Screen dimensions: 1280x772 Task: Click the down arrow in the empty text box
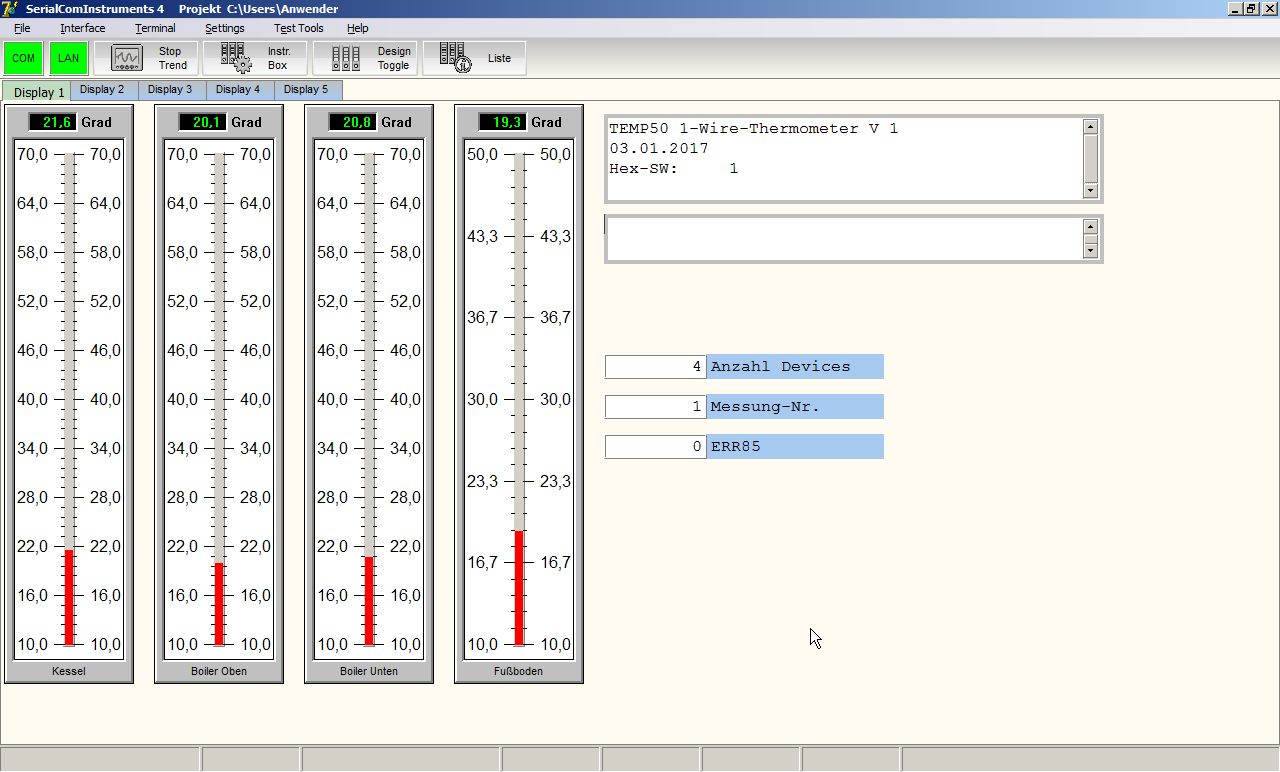coord(1091,251)
